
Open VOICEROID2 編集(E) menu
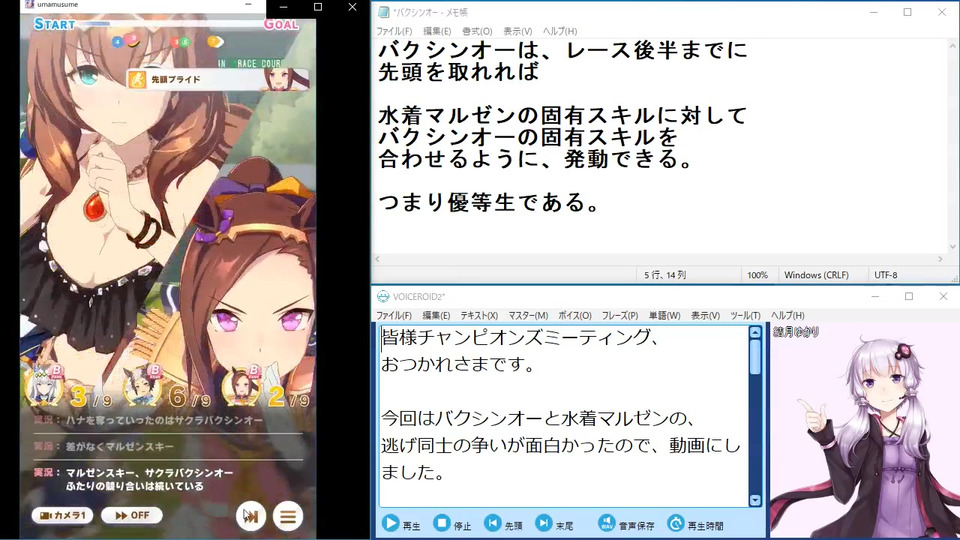tap(436, 315)
